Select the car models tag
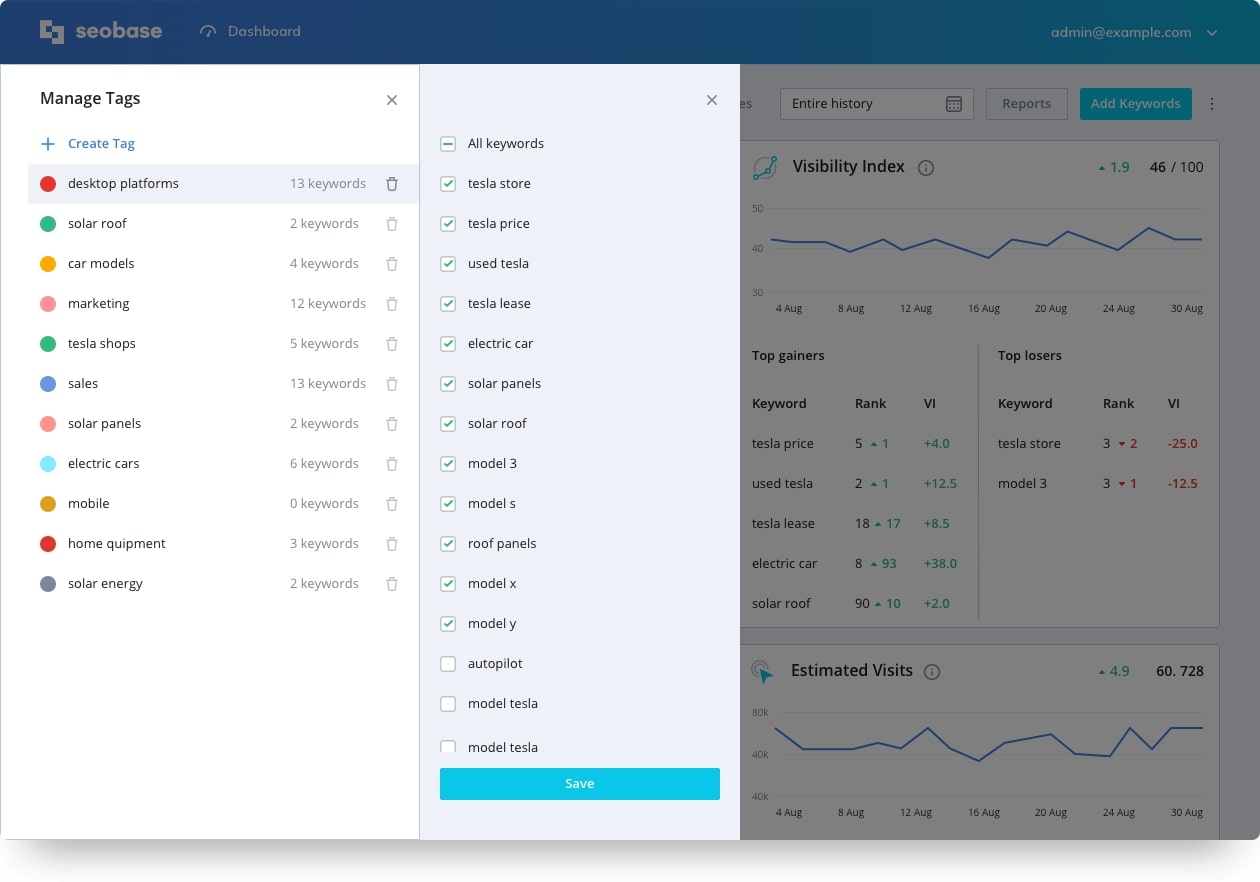This screenshot has width=1260, height=882. tap(101, 264)
